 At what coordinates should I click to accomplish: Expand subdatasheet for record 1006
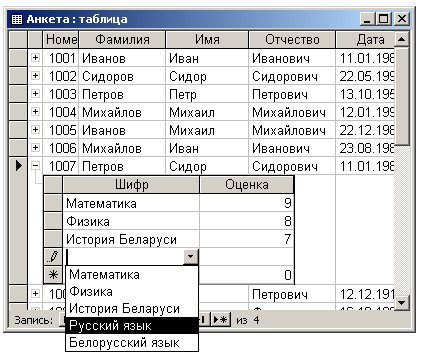click(35, 148)
